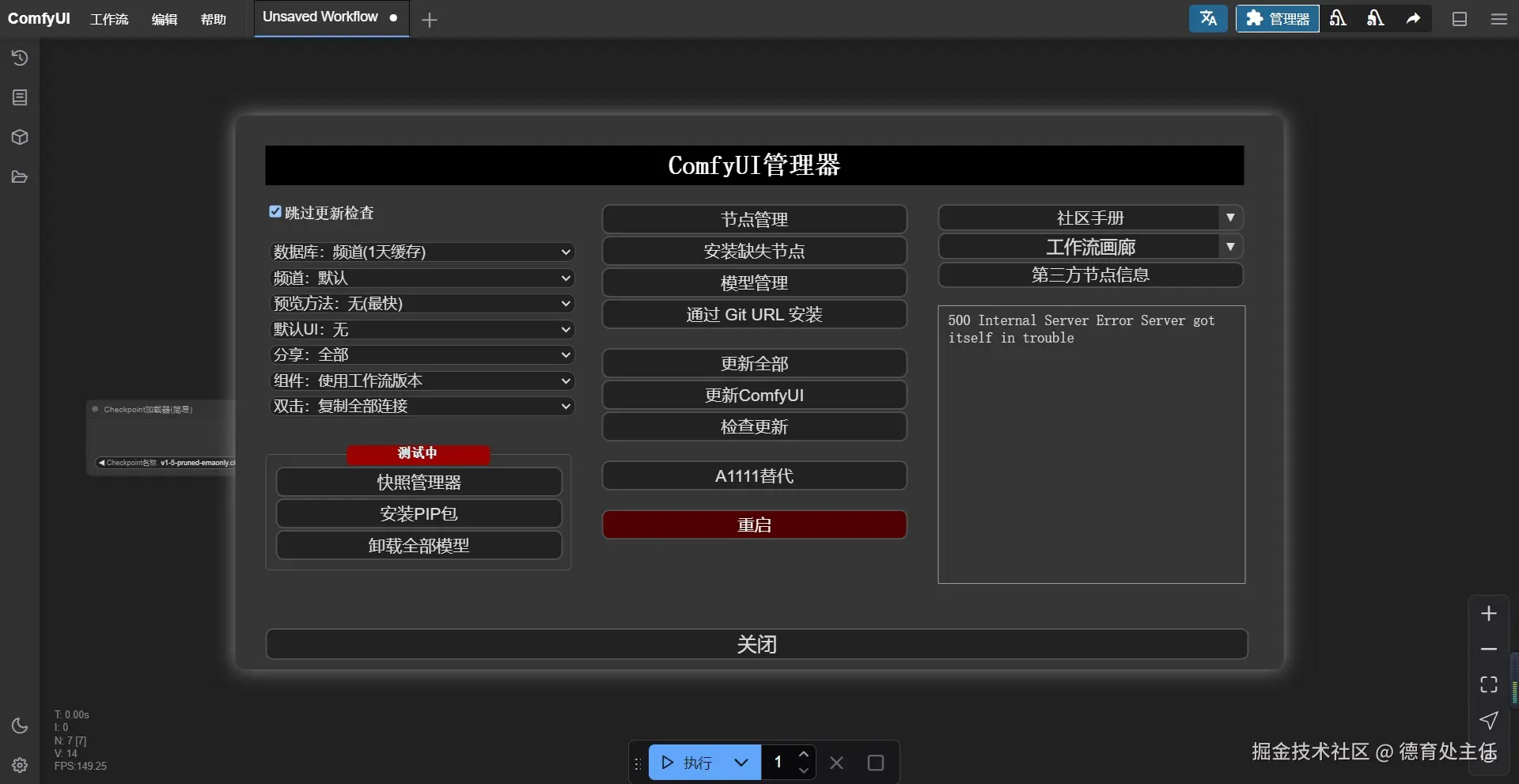Click the ComfyUI logo

click(x=39, y=18)
